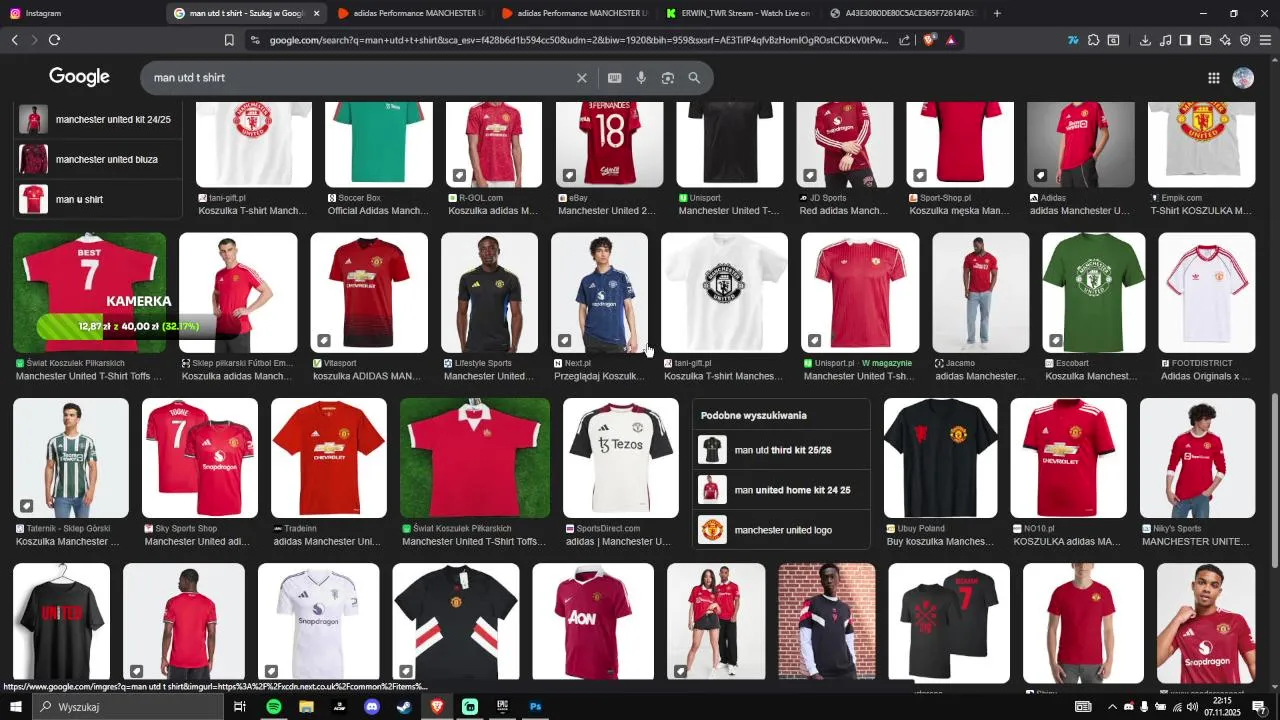
Task: Open Discord from the taskbar
Action: pos(372,707)
